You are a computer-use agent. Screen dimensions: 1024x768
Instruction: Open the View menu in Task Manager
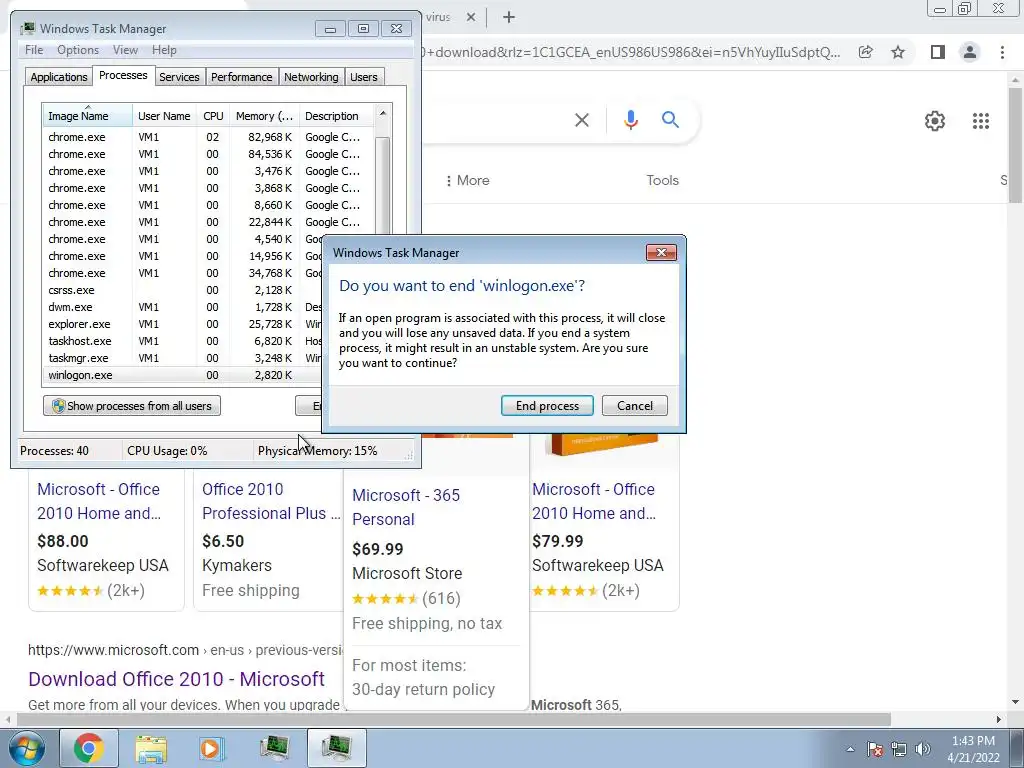click(125, 50)
